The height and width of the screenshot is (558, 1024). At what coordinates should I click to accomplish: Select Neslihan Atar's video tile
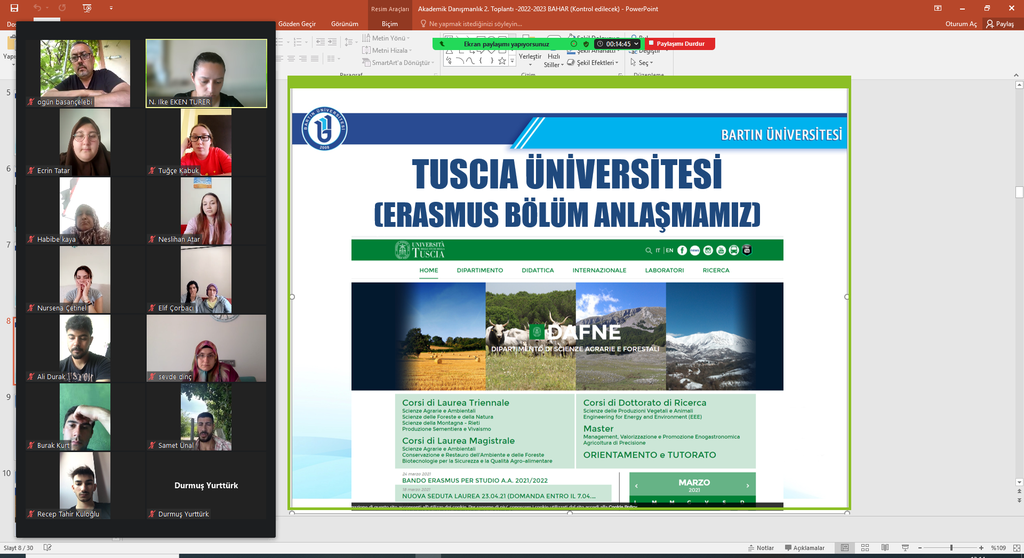206,211
